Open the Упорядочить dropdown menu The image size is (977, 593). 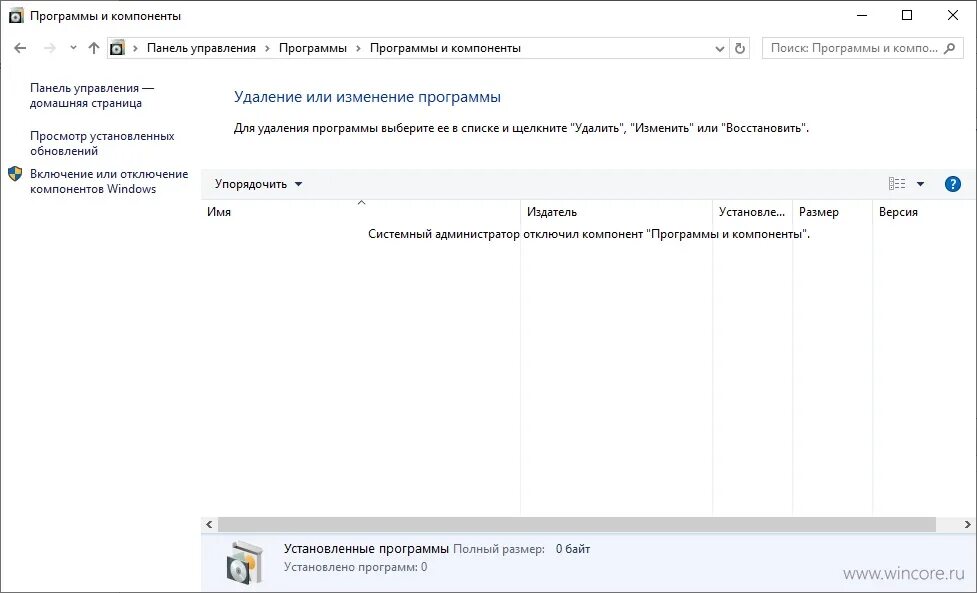259,184
